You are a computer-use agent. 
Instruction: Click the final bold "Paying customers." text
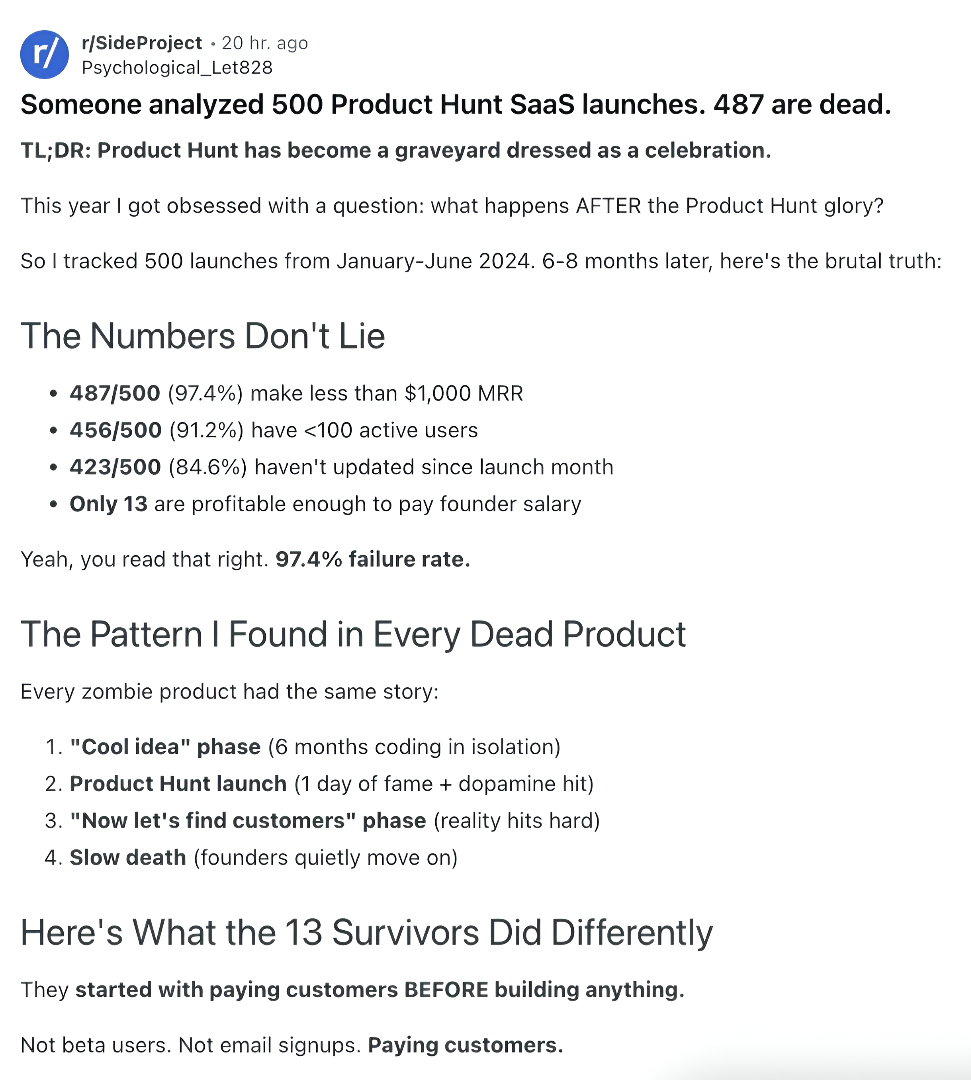tap(465, 1045)
